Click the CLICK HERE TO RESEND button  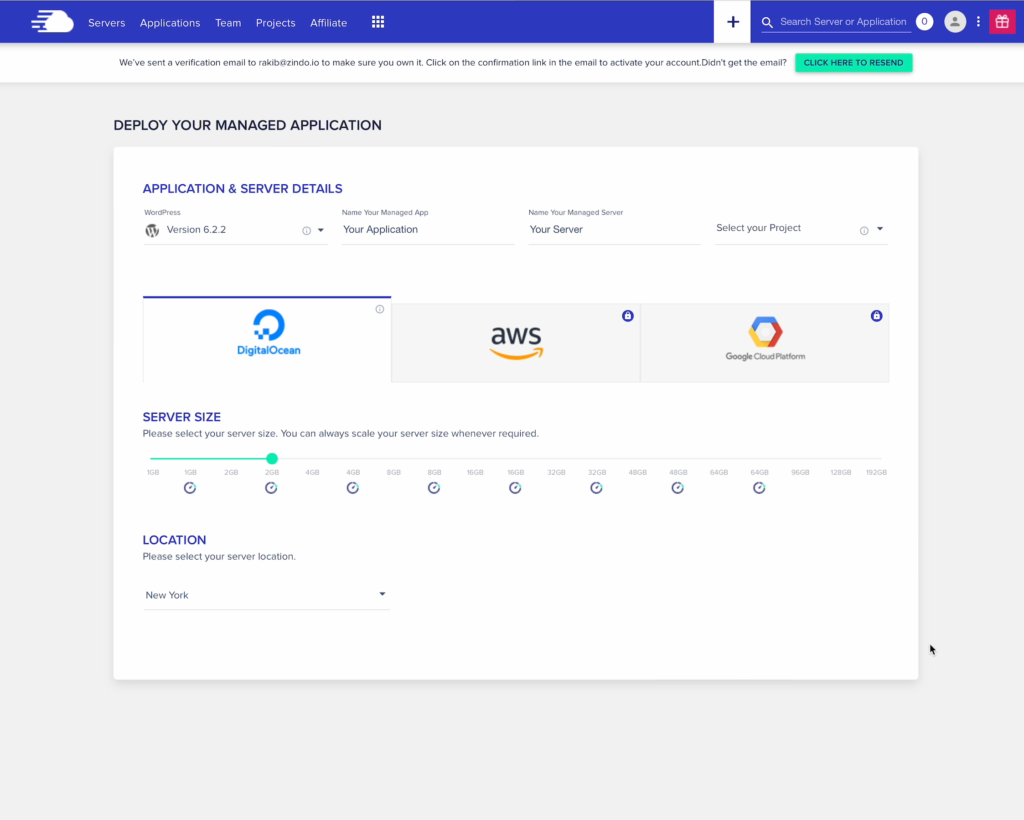click(854, 63)
